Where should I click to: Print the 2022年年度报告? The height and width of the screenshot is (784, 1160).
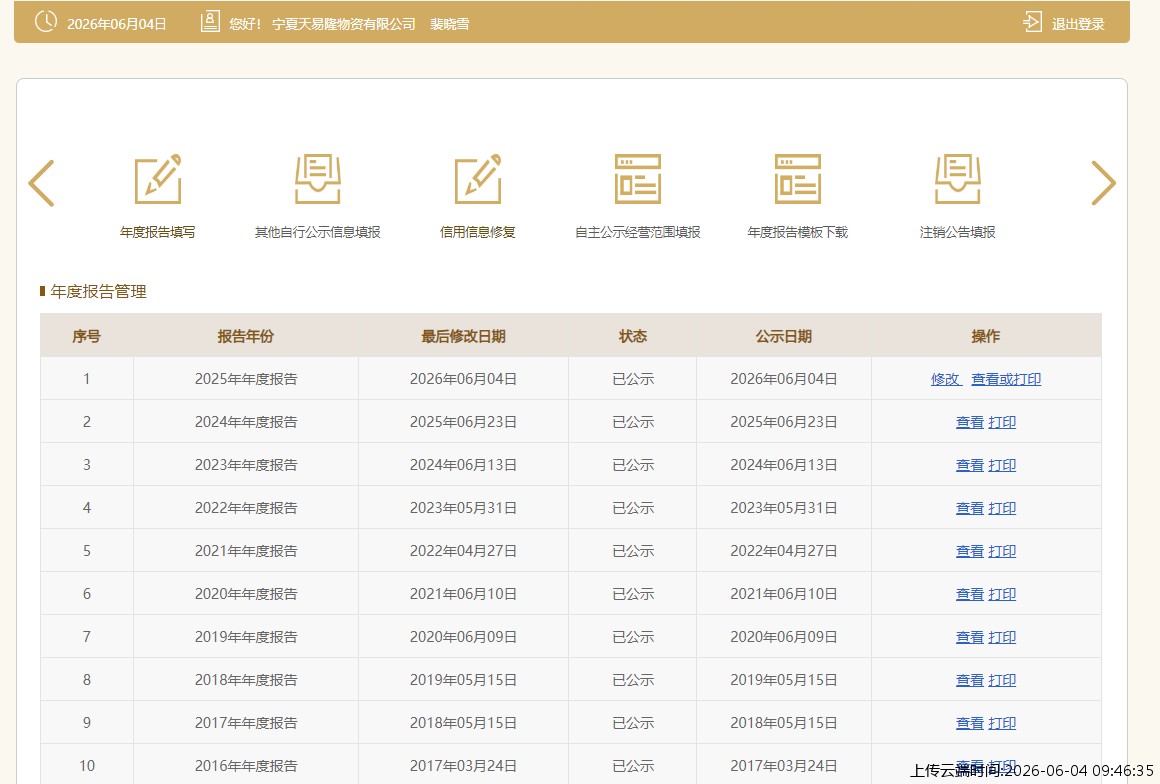tap(1002, 508)
